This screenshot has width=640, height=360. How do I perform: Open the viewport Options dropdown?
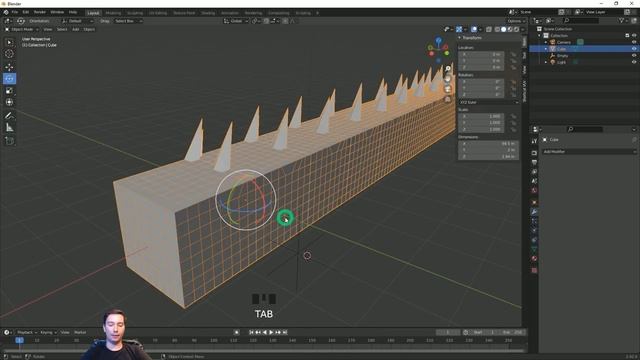click(x=516, y=21)
